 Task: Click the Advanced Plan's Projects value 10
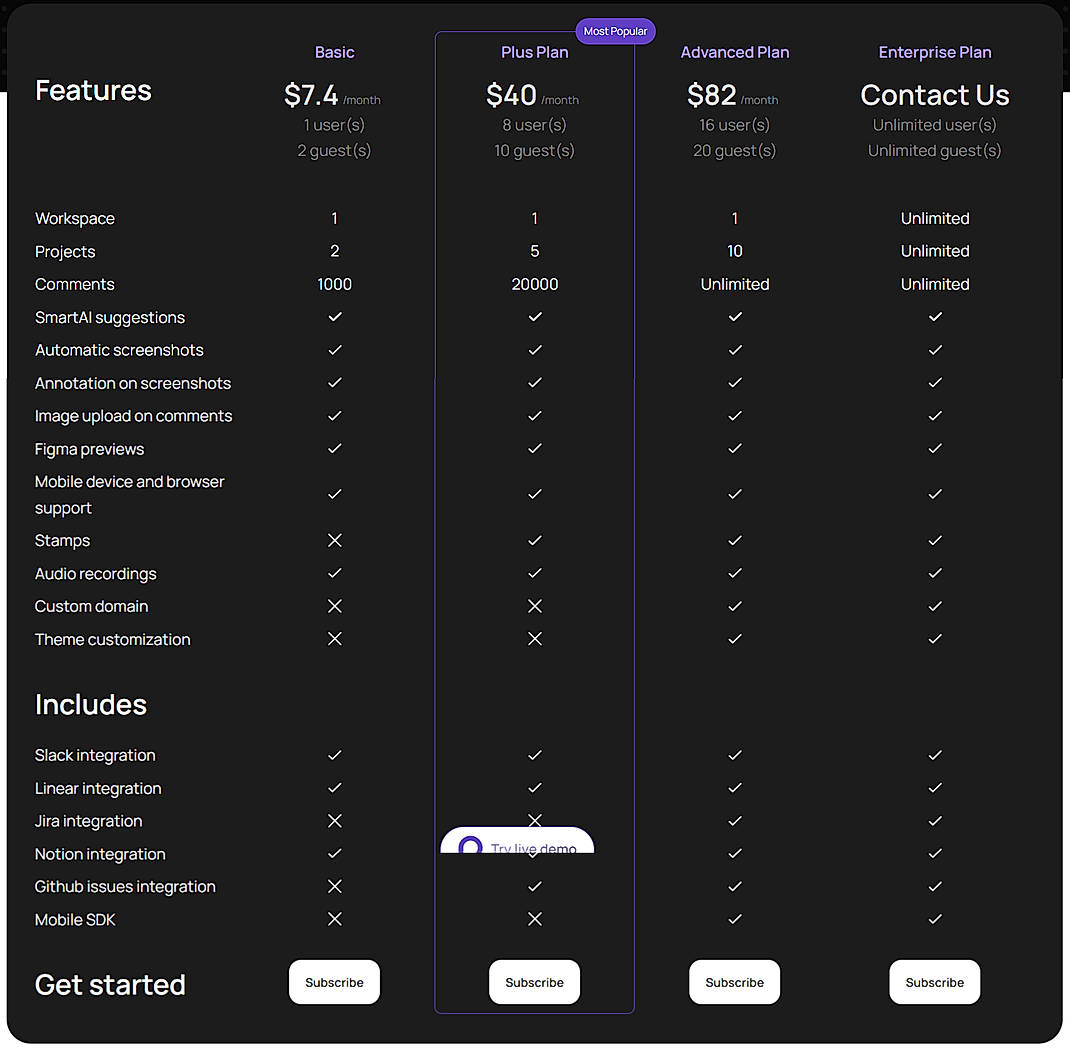pyautogui.click(x=735, y=251)
